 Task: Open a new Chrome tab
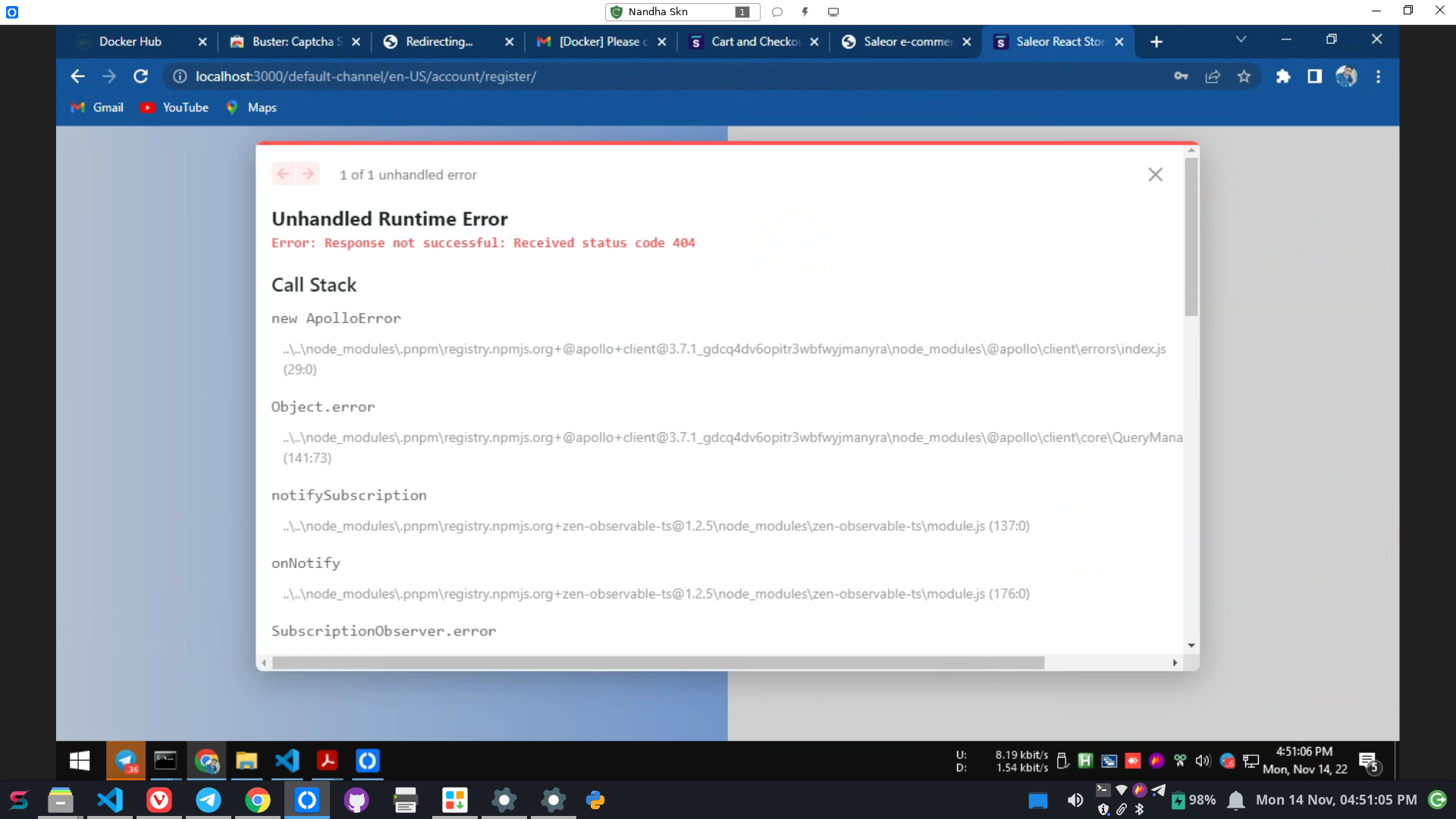tap(1156, 42)
